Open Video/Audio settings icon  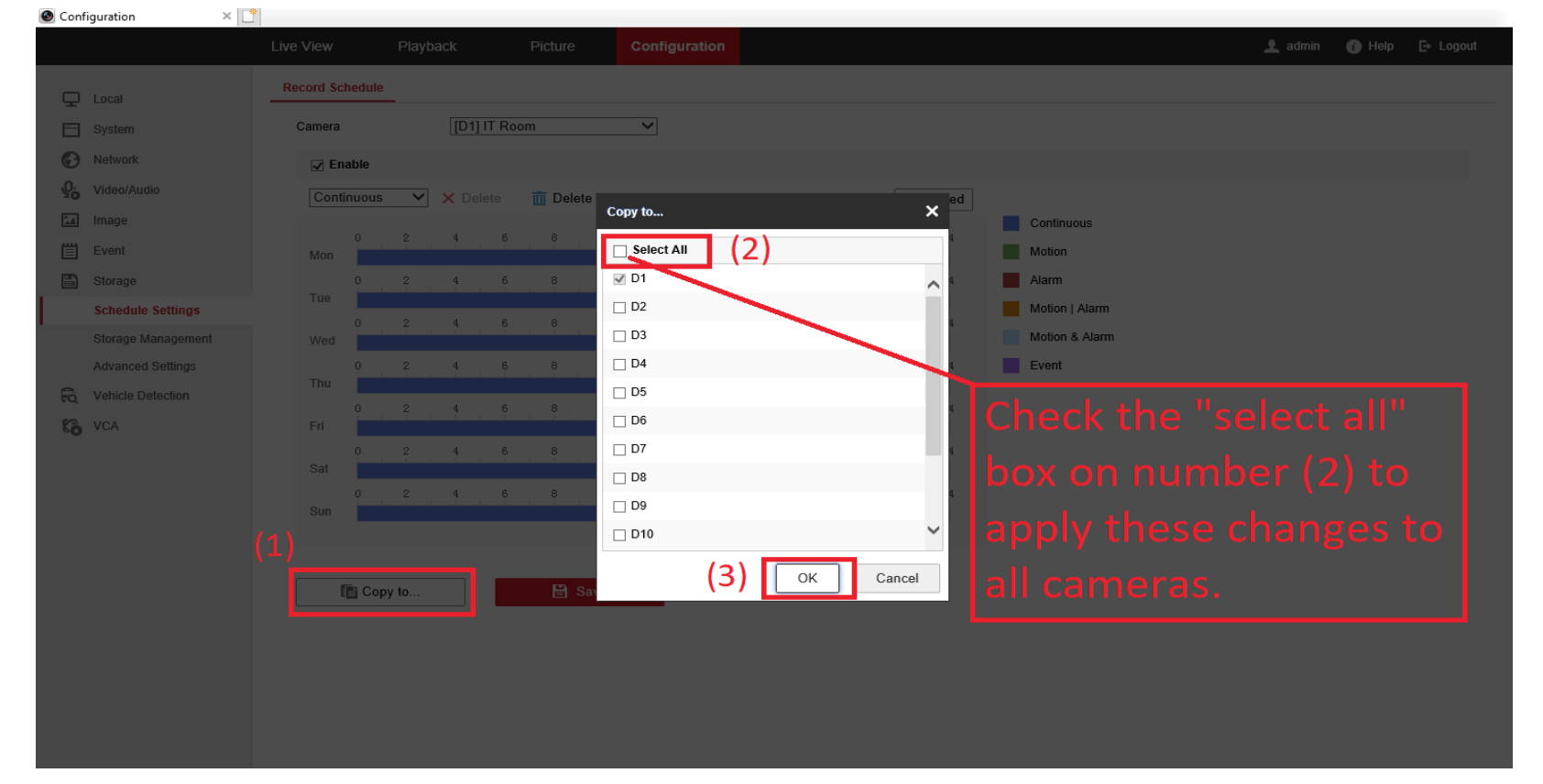point(71,190)
